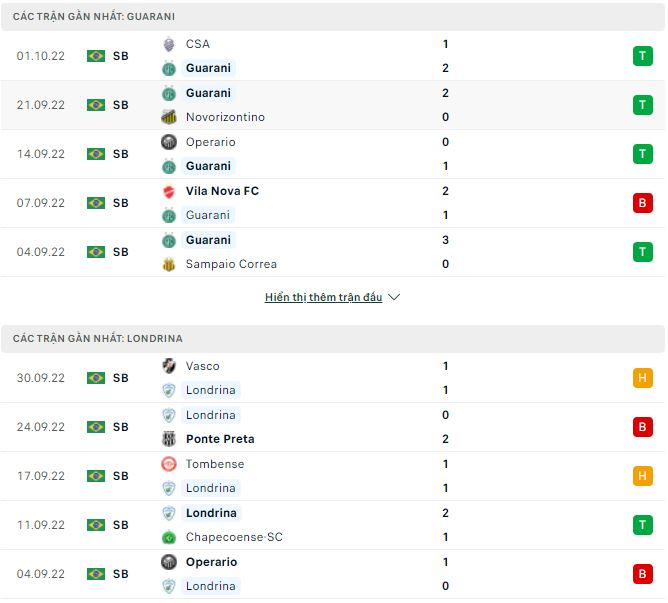Image resolution: width=668 pixels, height=603 pixels.
Task: Click Brazil flag on 01.10.22 match
Action: [x=96, y=56]
